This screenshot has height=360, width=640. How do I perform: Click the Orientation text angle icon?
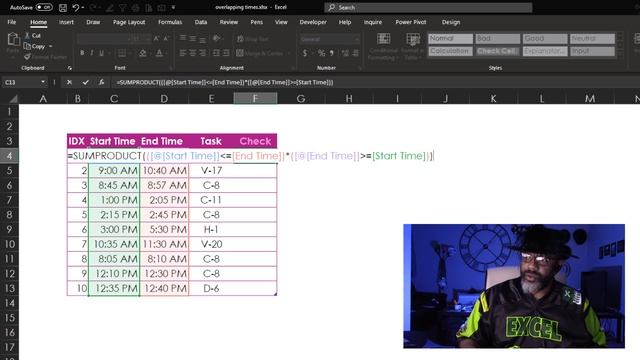pos(216,39)
